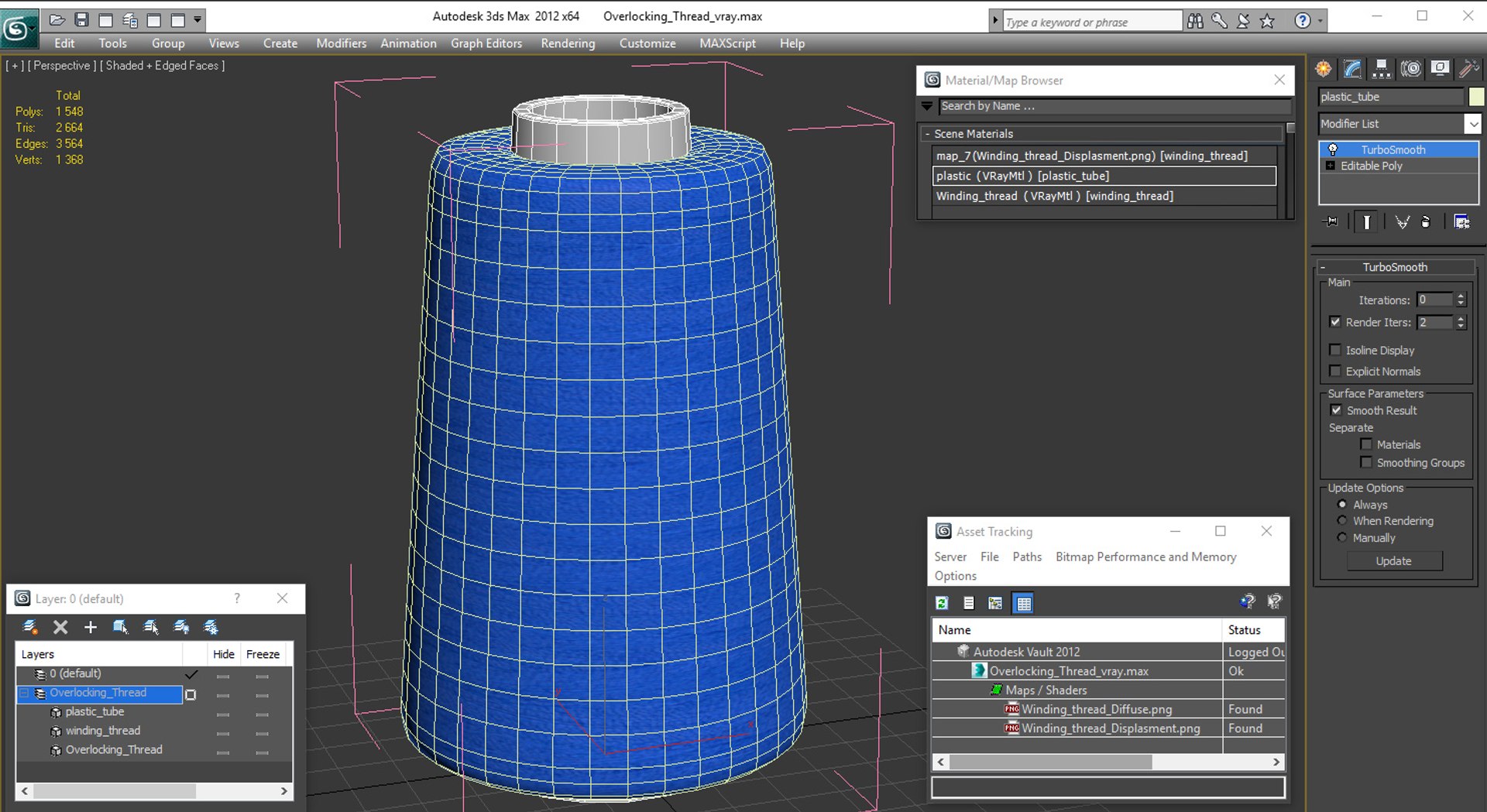Image resolution: width=1487 pixels, height=812 pixels.
Task: Collapse Overlocking_Thread layer tree
Action: 24,693
